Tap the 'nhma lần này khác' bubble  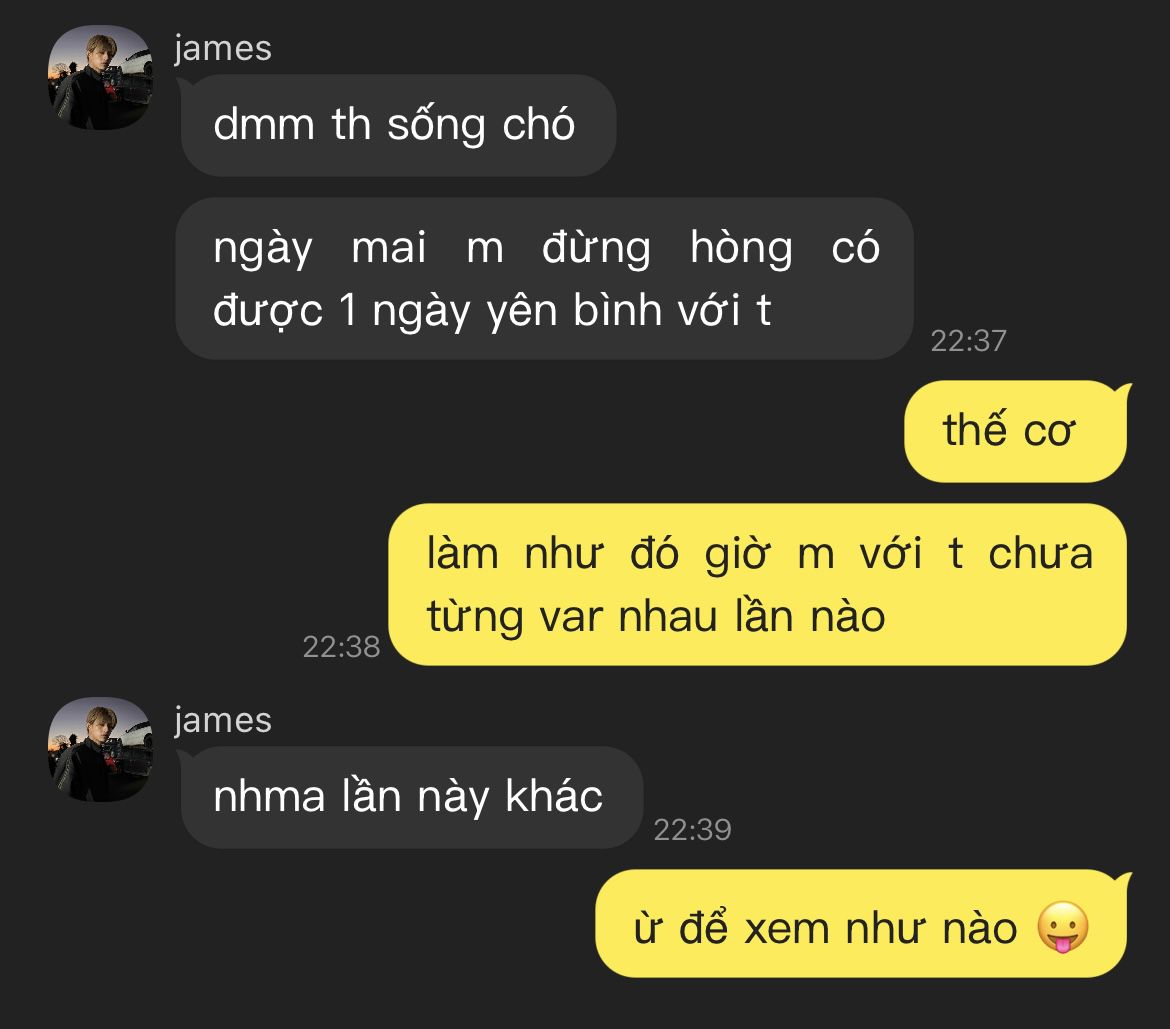[411, 796]
